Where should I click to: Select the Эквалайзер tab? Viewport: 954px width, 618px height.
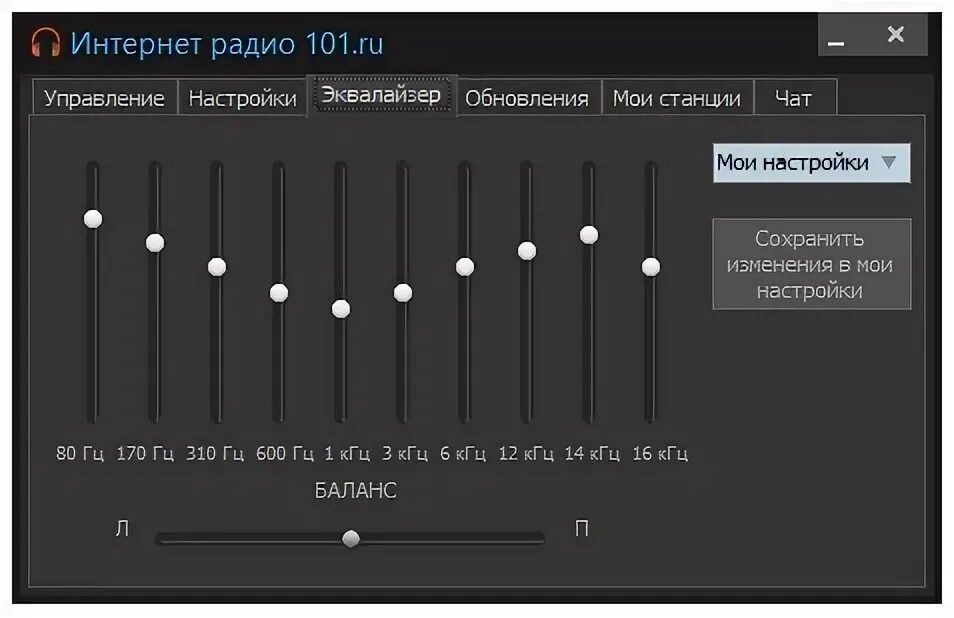(x=381, y=95)
